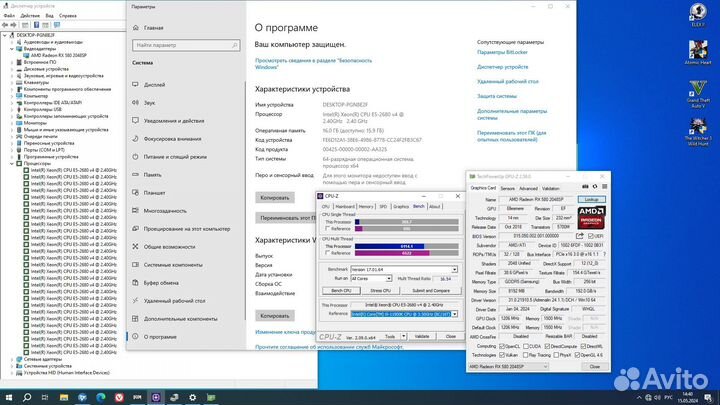Click settings search field Найти параметр
The height and width of the screenshot is (405, 720).
pyautogui.click(x=186, y=45)
